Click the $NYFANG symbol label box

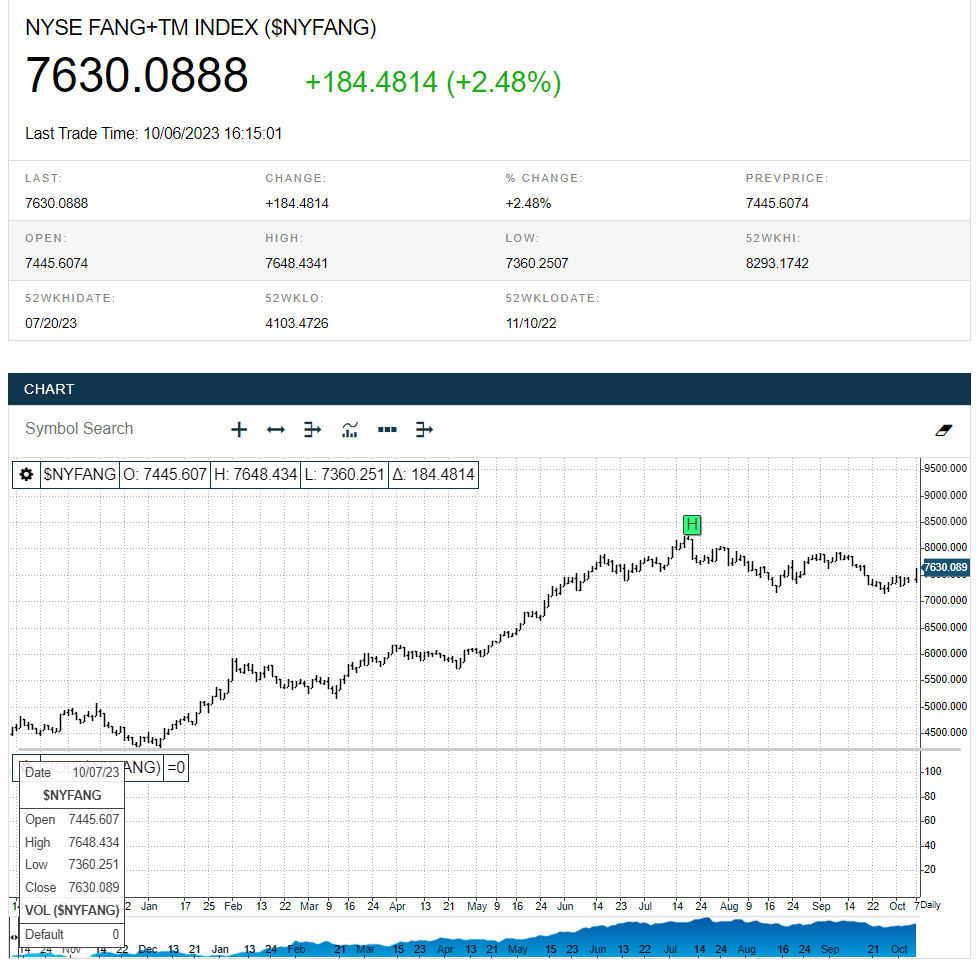(x=79, y=474)
